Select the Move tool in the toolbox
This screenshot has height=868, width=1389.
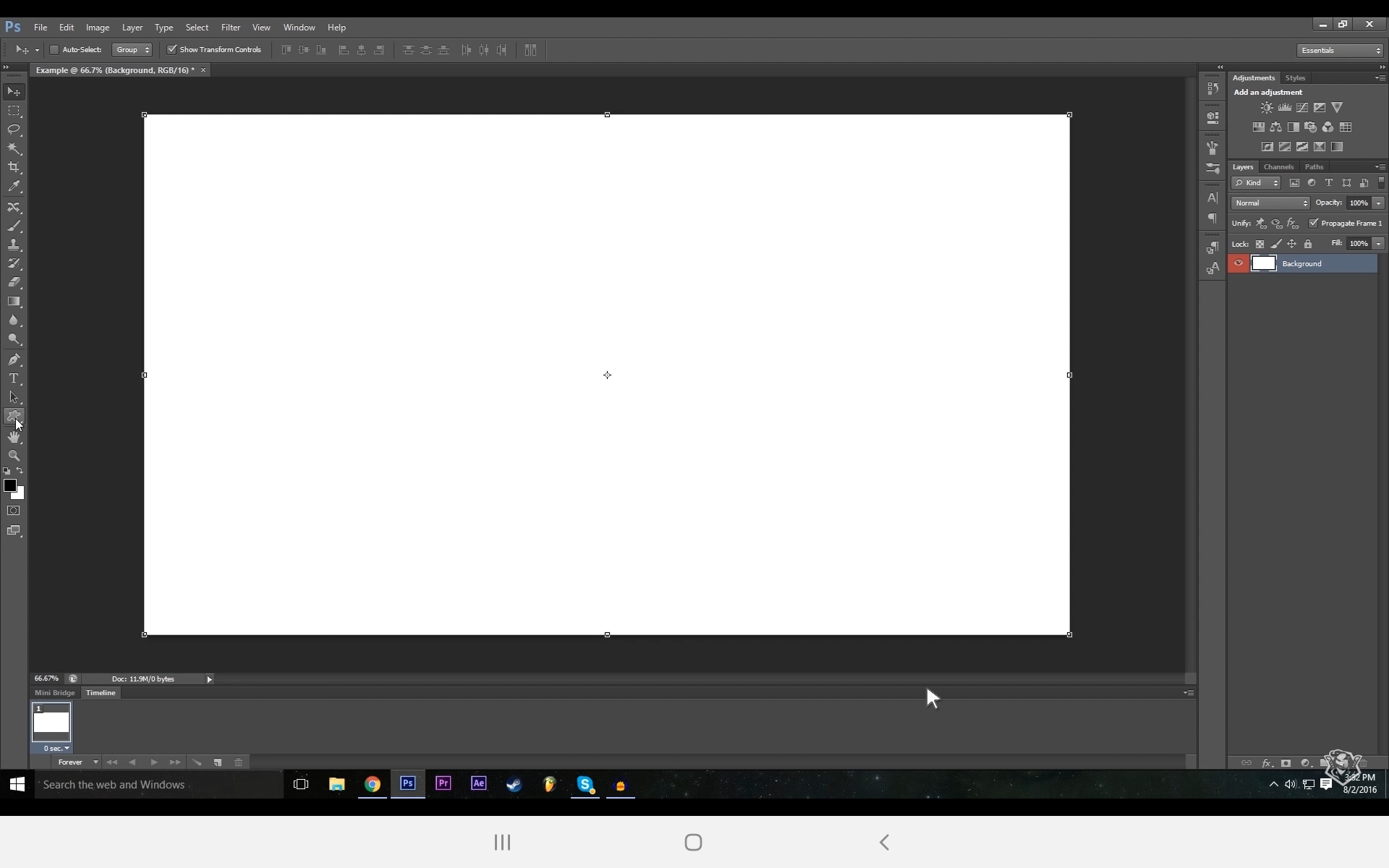(14, 92)
